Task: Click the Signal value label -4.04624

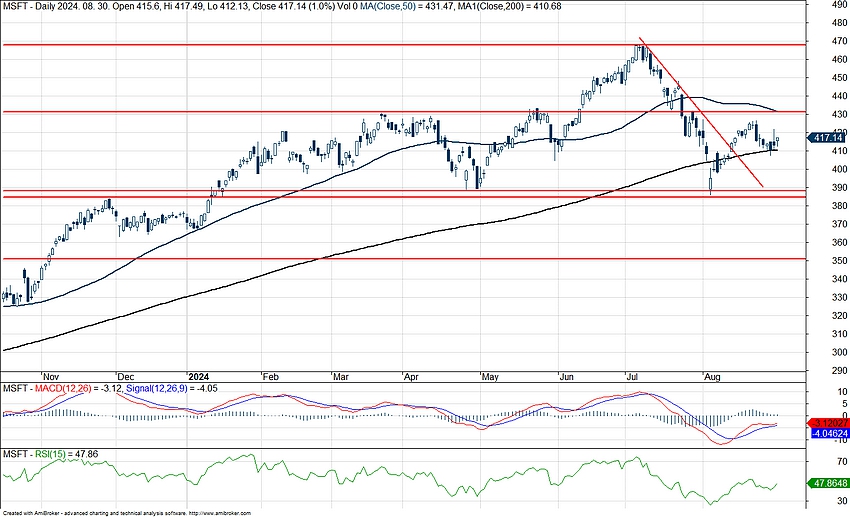Action: pyautogui.click(x=830, y=434)
